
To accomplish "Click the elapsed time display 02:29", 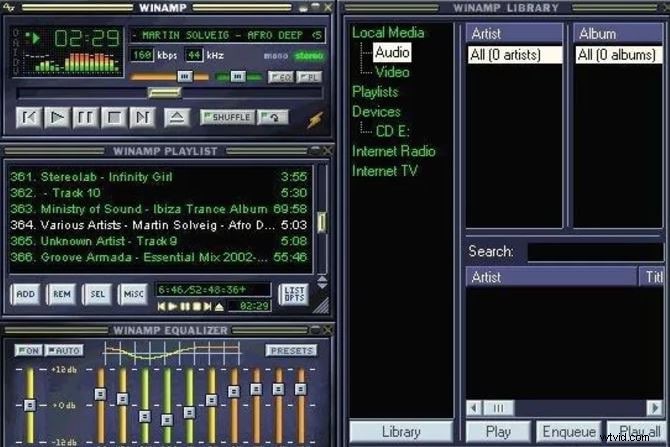I will 87,39.
